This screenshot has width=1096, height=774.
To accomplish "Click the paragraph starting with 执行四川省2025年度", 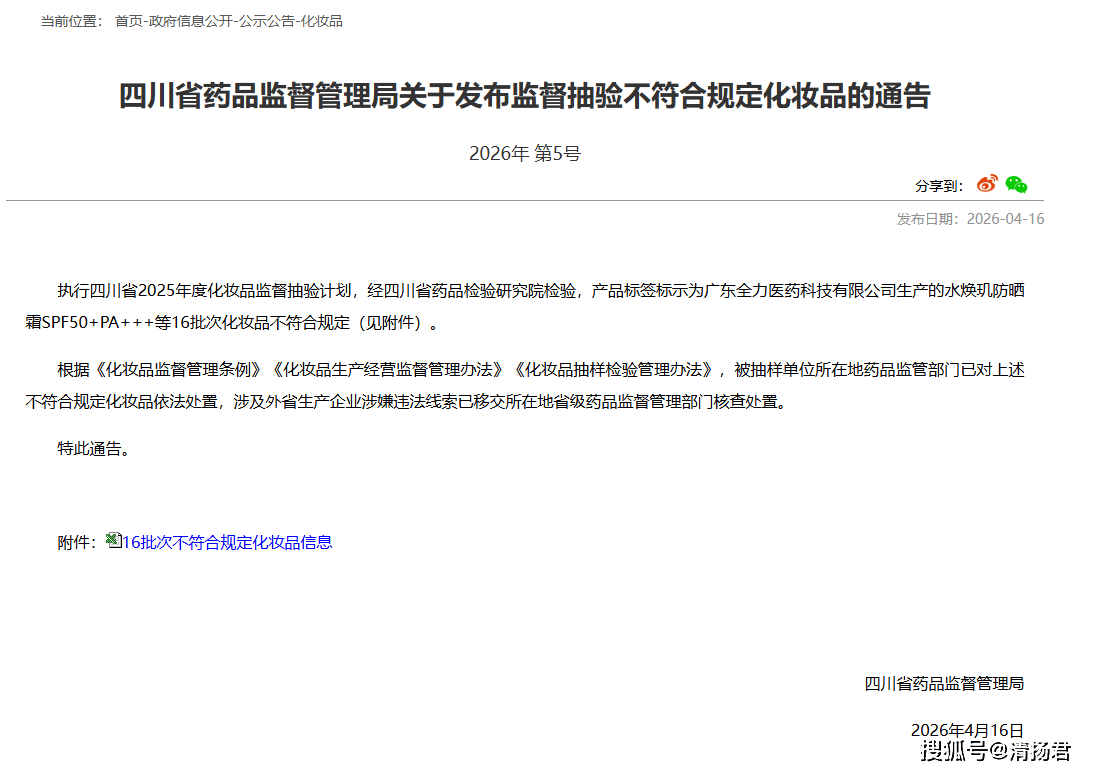I will (x=524, y=306).
